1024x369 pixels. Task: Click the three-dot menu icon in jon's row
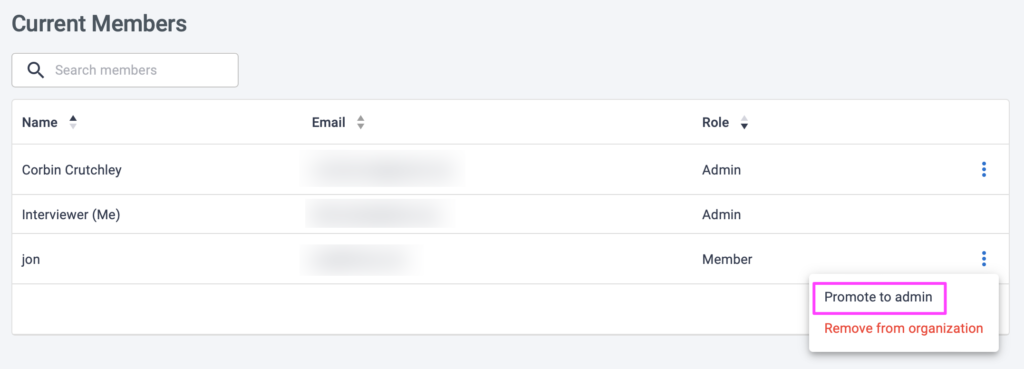pyautogui.click(x=984, y=259)
